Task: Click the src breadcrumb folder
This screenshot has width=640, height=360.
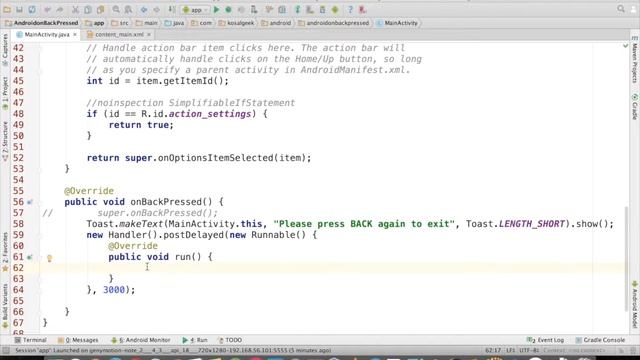Action: [x=120, y=23]
